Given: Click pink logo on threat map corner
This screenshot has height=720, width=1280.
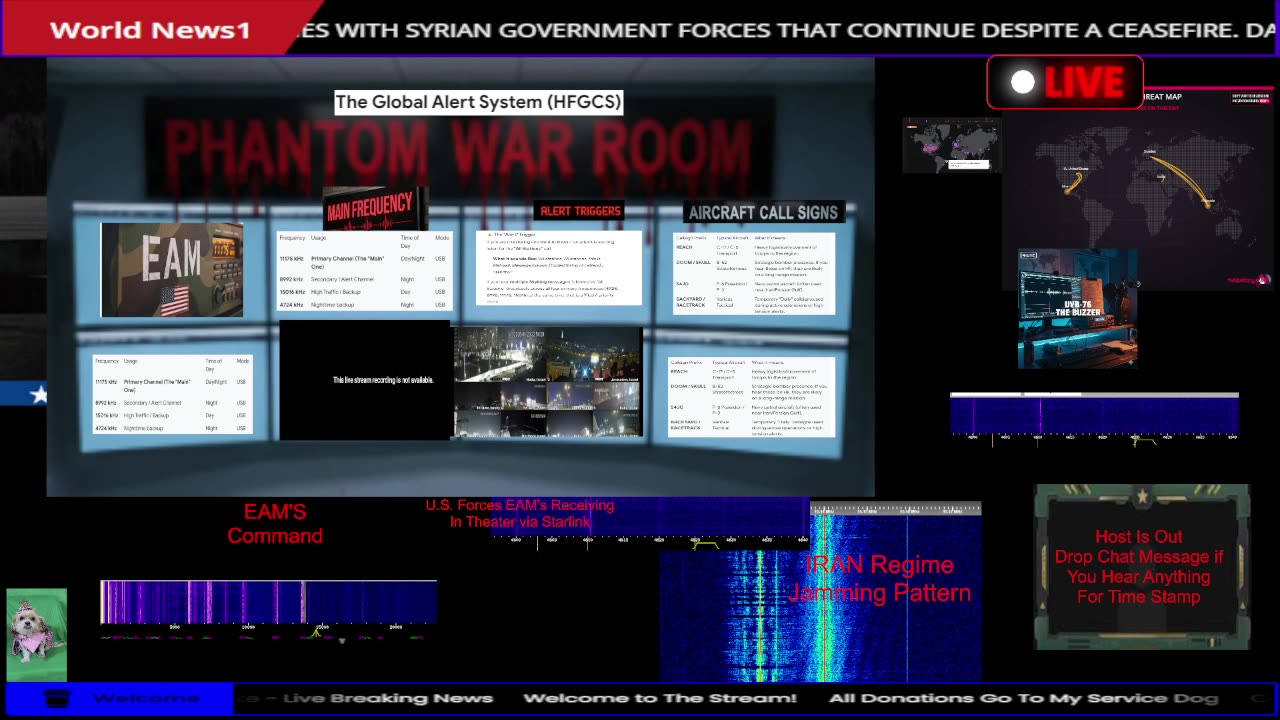Looking at the screenshot, I should tap(1249, 281).
